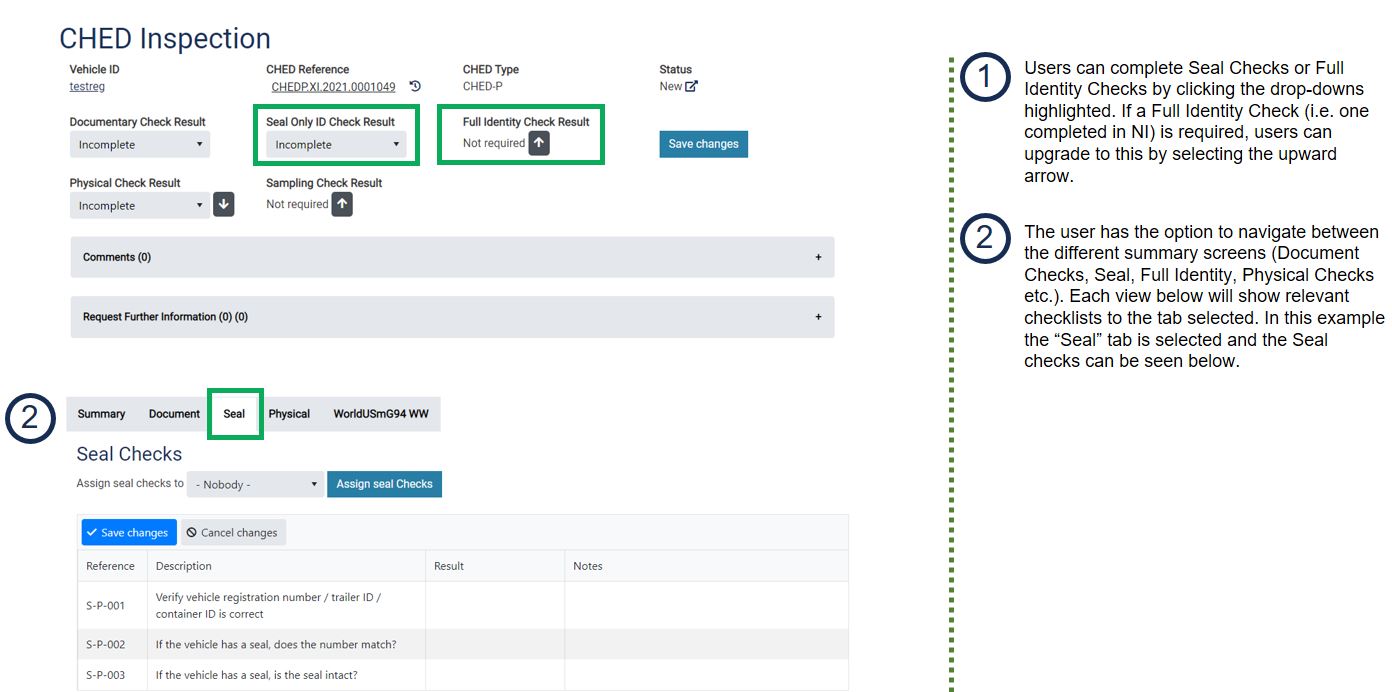Click the up arrow beside Sampling Check Result
Screen dimensions: 1392x692
pyautogui.click(x=342, y=204)
